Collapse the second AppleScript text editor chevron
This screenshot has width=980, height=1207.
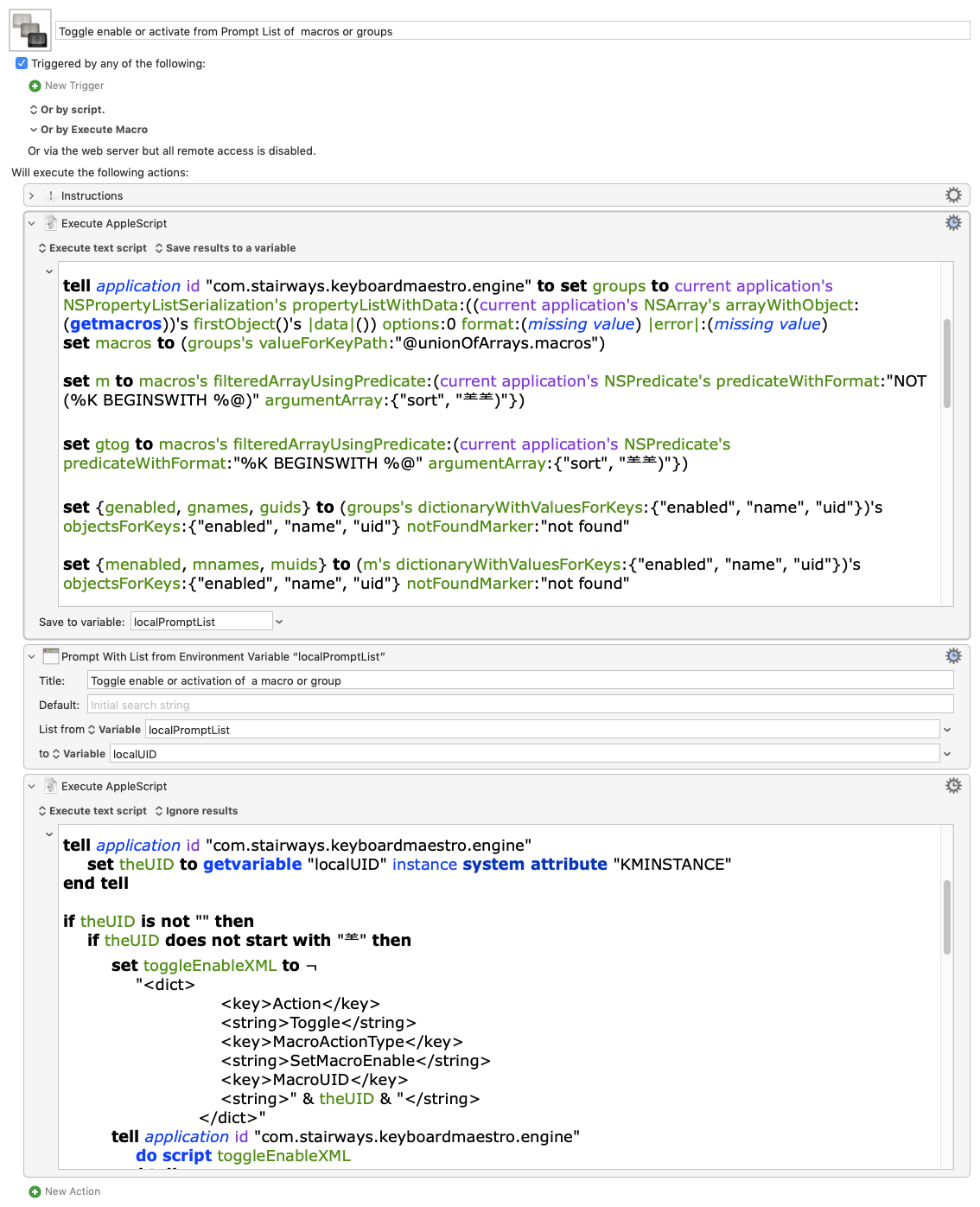click(x=49, y=834)
